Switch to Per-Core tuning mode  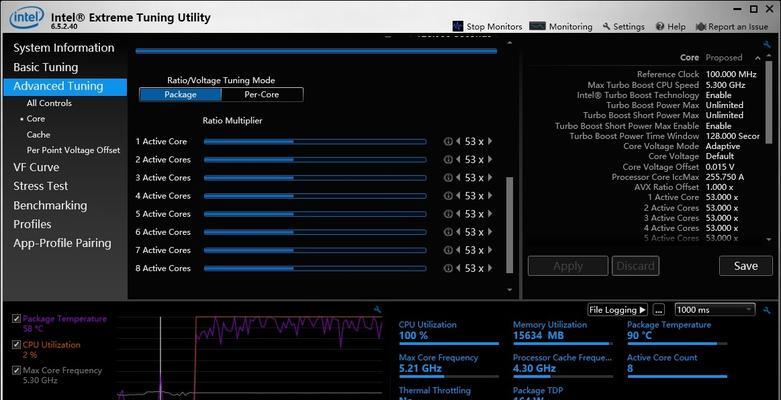[x=262, y=95]
